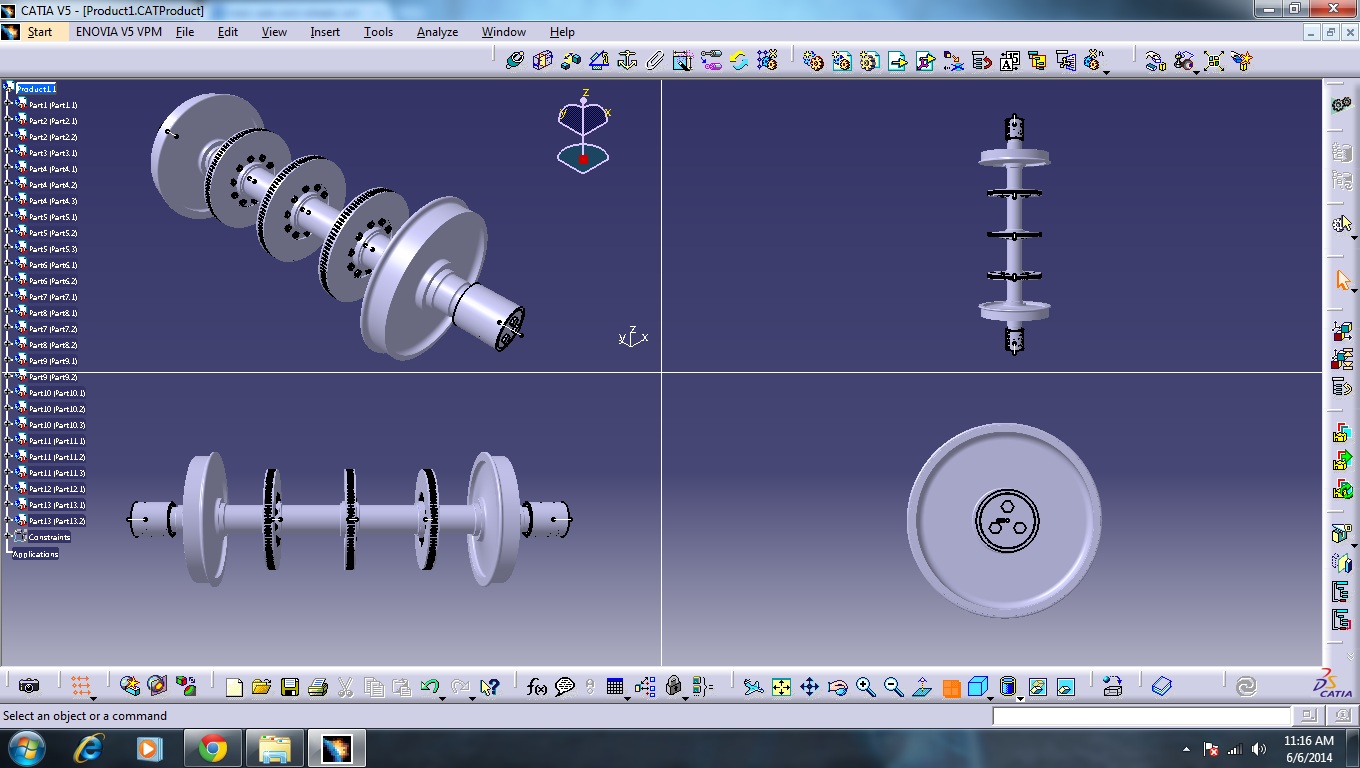Click the 3D compass in isometric view
Screen dimensions: 1360x768
coord(584,131)
